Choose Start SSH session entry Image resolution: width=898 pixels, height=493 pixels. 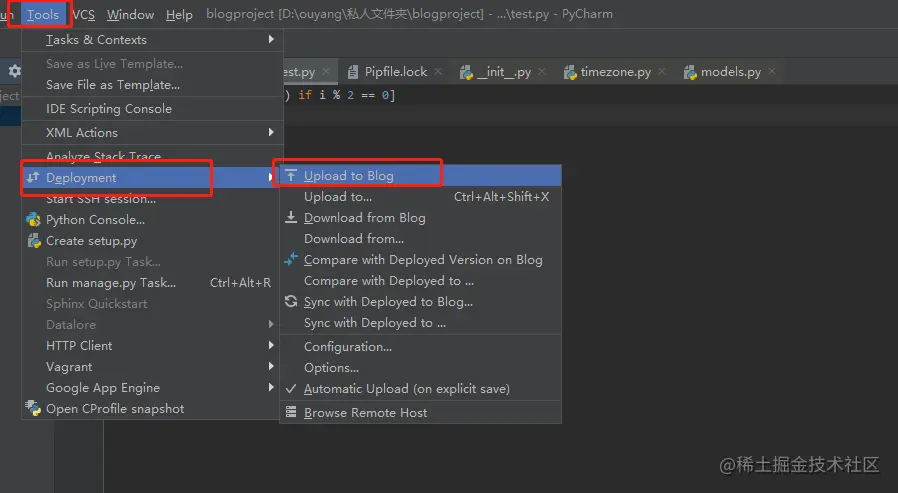pos(152,199)
